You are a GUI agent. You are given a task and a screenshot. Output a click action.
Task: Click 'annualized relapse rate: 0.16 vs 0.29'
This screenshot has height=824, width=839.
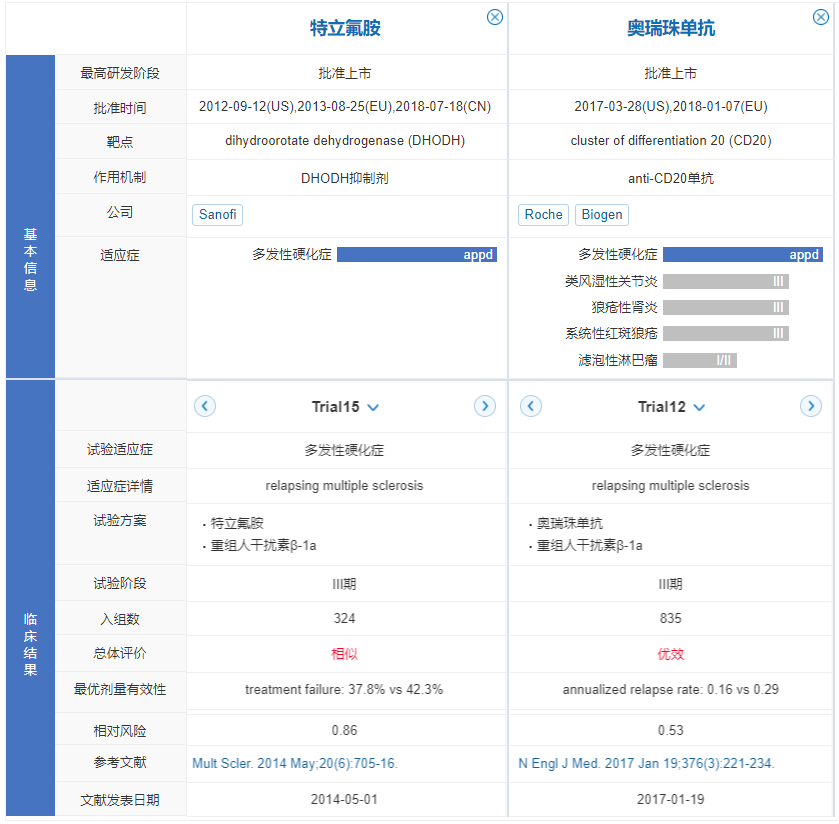(x=670, y=689)
